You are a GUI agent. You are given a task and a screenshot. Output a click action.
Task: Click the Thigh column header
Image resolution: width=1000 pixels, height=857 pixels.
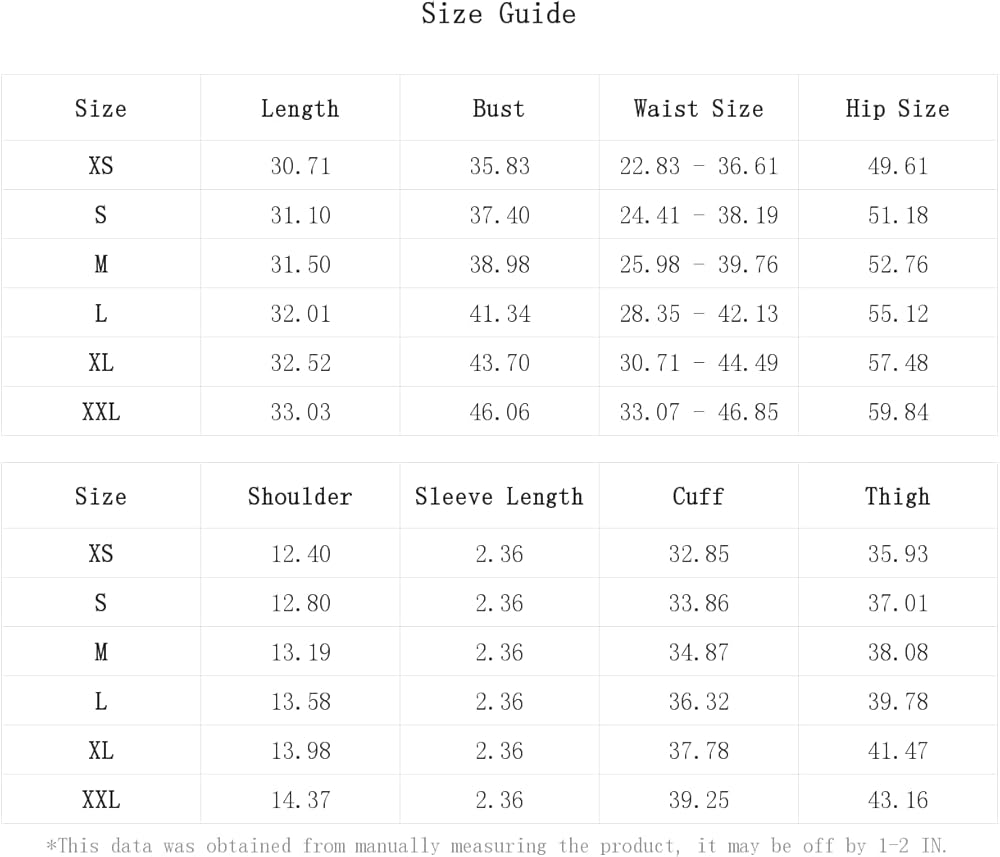coord(897,497)
